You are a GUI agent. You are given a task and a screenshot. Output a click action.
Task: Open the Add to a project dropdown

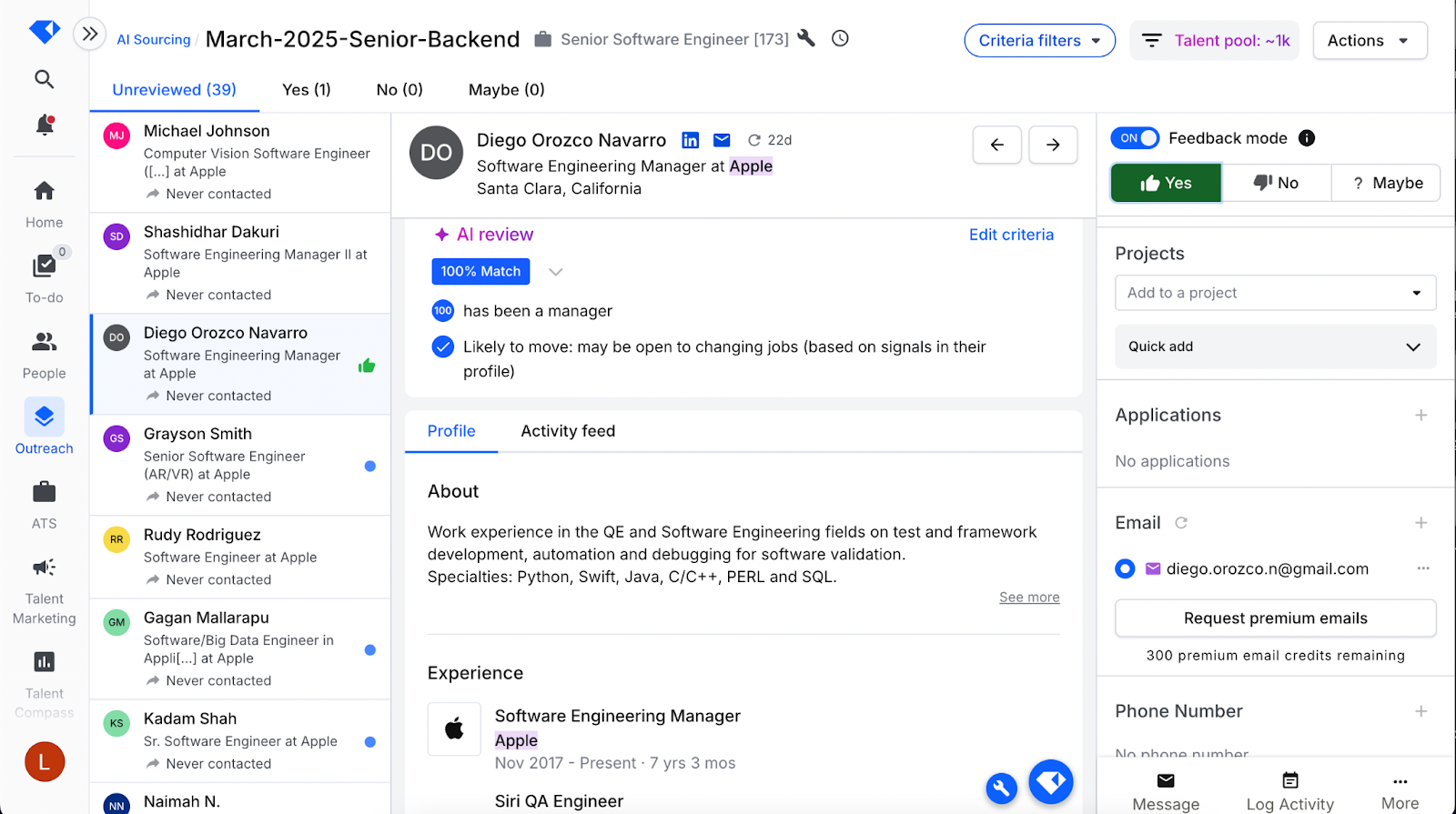pyautogui.click(x=1275, y=293)
